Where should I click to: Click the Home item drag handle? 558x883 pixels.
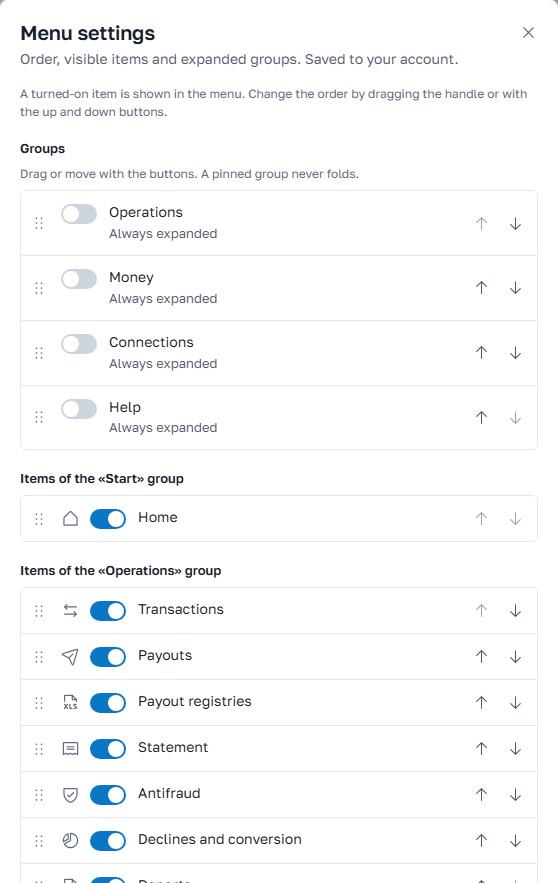click(x=39, y=519)
